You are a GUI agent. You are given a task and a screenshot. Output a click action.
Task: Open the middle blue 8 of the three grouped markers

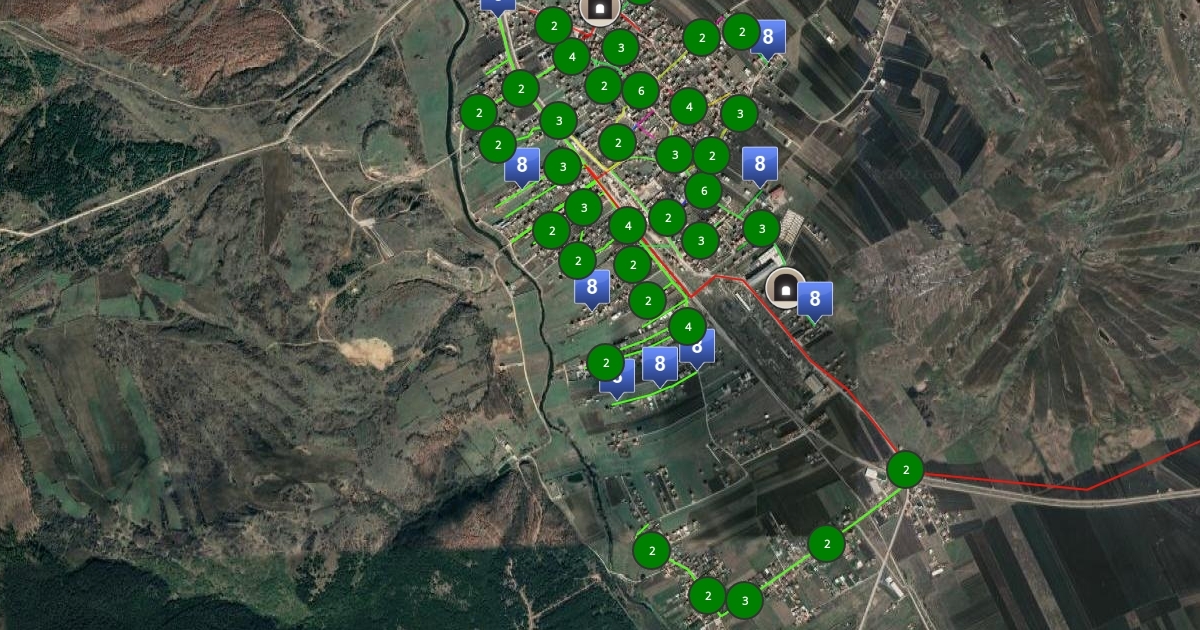[659, 366]
